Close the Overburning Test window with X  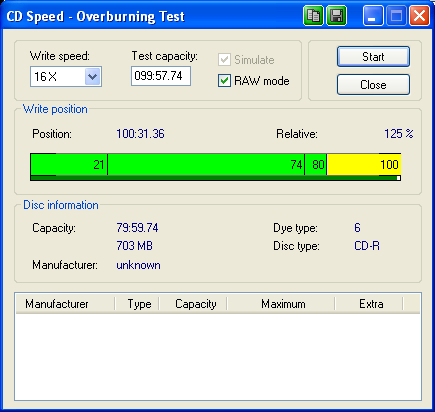point(419,16)
